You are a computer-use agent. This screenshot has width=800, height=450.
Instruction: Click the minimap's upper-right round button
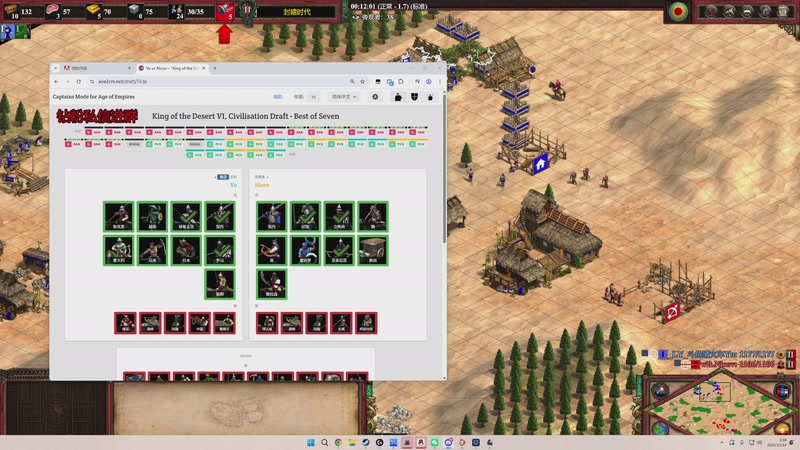pos(782,391)
